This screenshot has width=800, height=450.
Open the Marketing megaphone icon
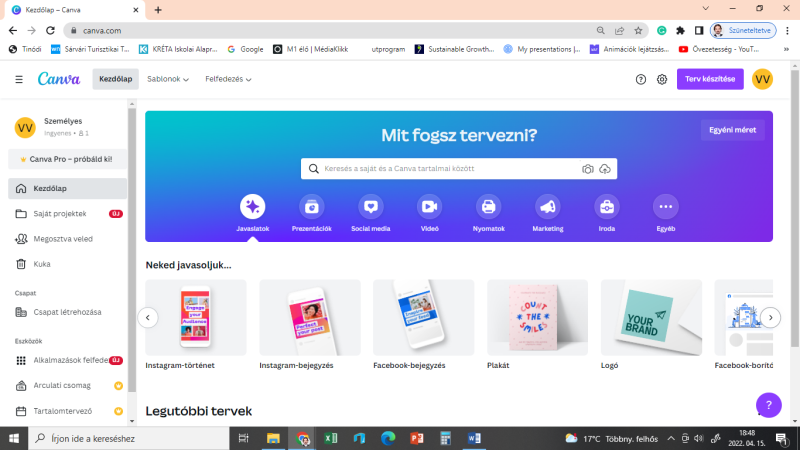547,206
